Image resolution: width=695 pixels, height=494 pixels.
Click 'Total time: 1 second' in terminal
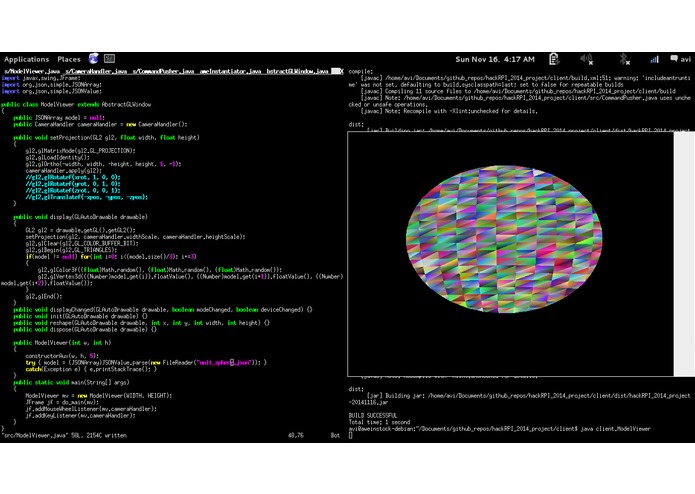(x=379, y=422)
